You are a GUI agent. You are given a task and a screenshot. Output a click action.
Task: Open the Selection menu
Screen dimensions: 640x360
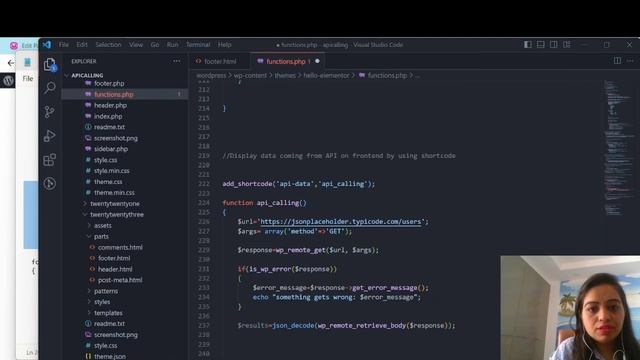click(x=108, y=44)
